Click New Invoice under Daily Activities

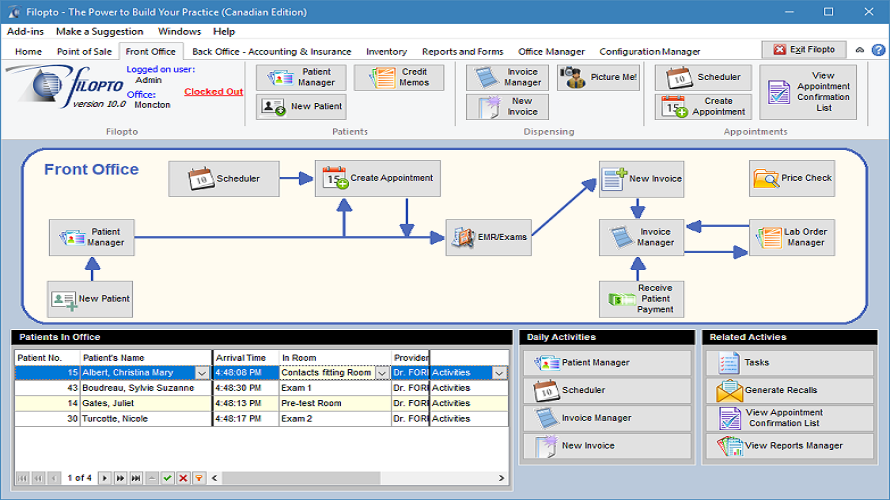click(x=607, y=446)
